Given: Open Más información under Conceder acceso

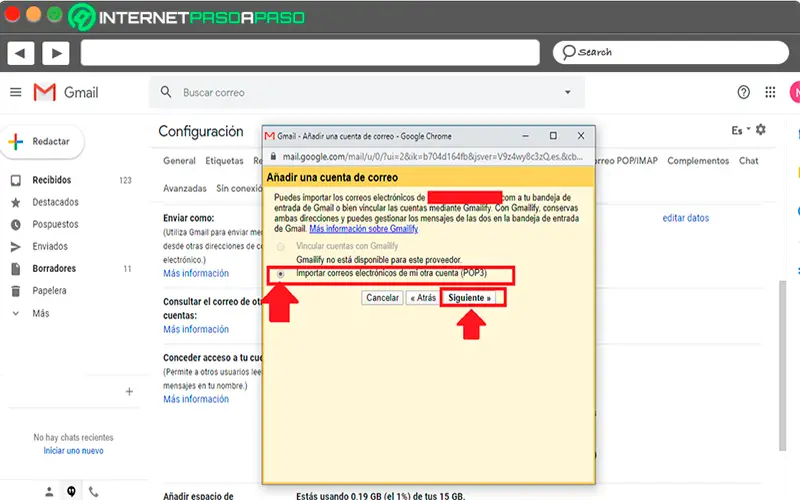Looking at the screenshot, I should pyautogui.click(x=196, y=399).
